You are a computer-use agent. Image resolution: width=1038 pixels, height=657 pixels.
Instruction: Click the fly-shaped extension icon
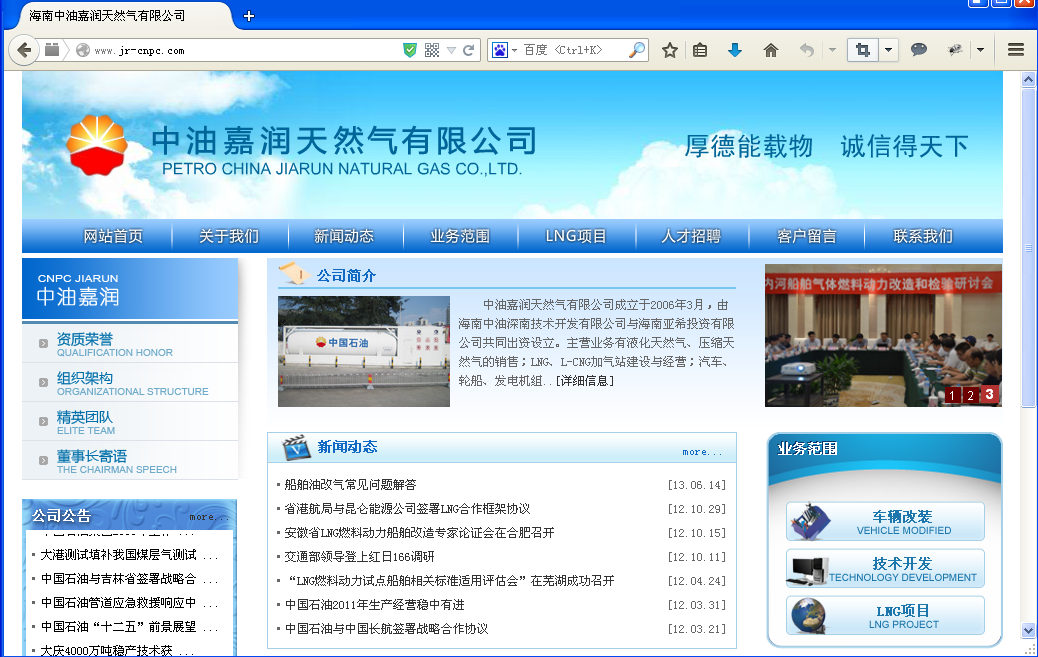[x=955, y=50]
